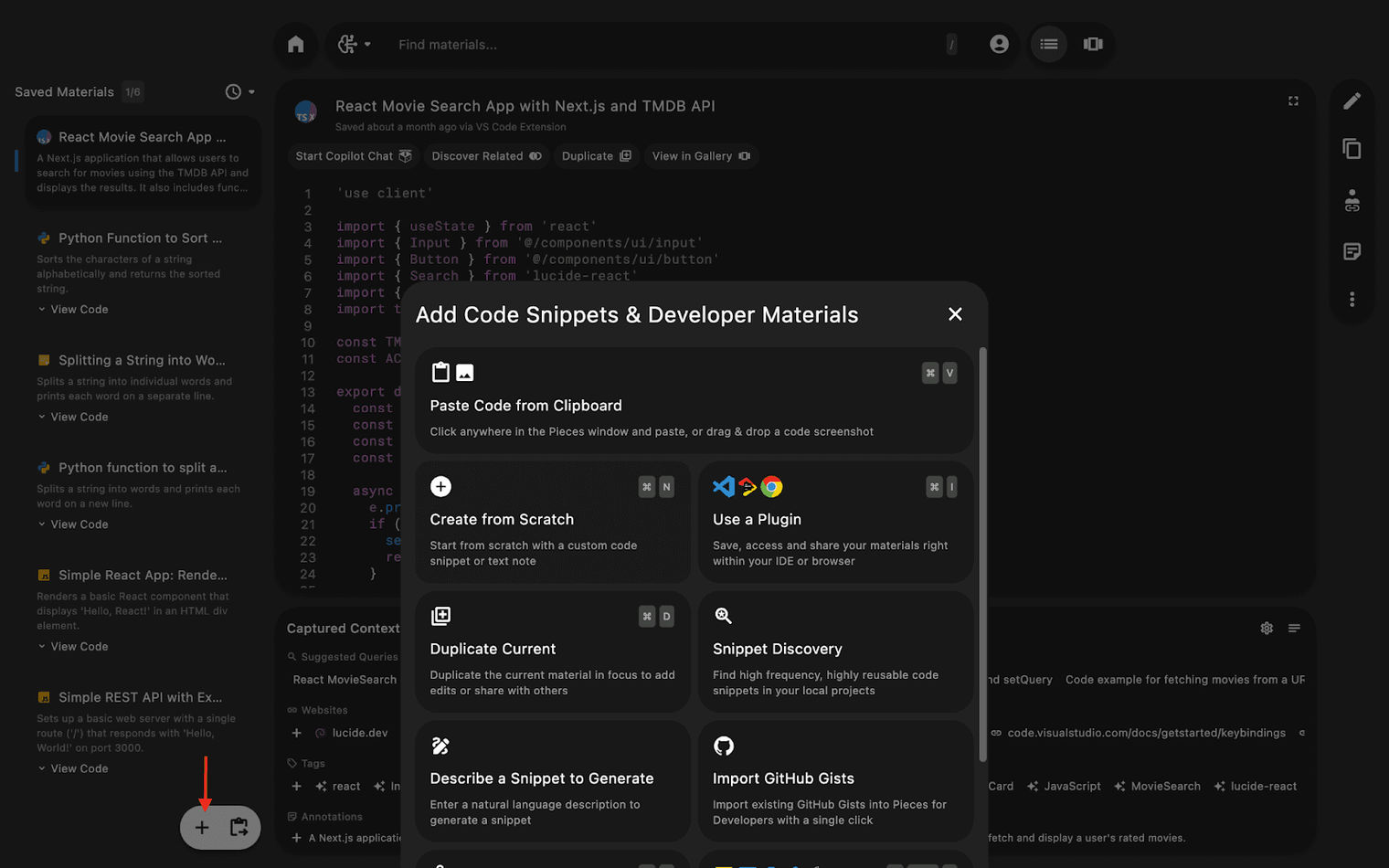
Task: Click View in Gallery button
Action: (701, 156)
